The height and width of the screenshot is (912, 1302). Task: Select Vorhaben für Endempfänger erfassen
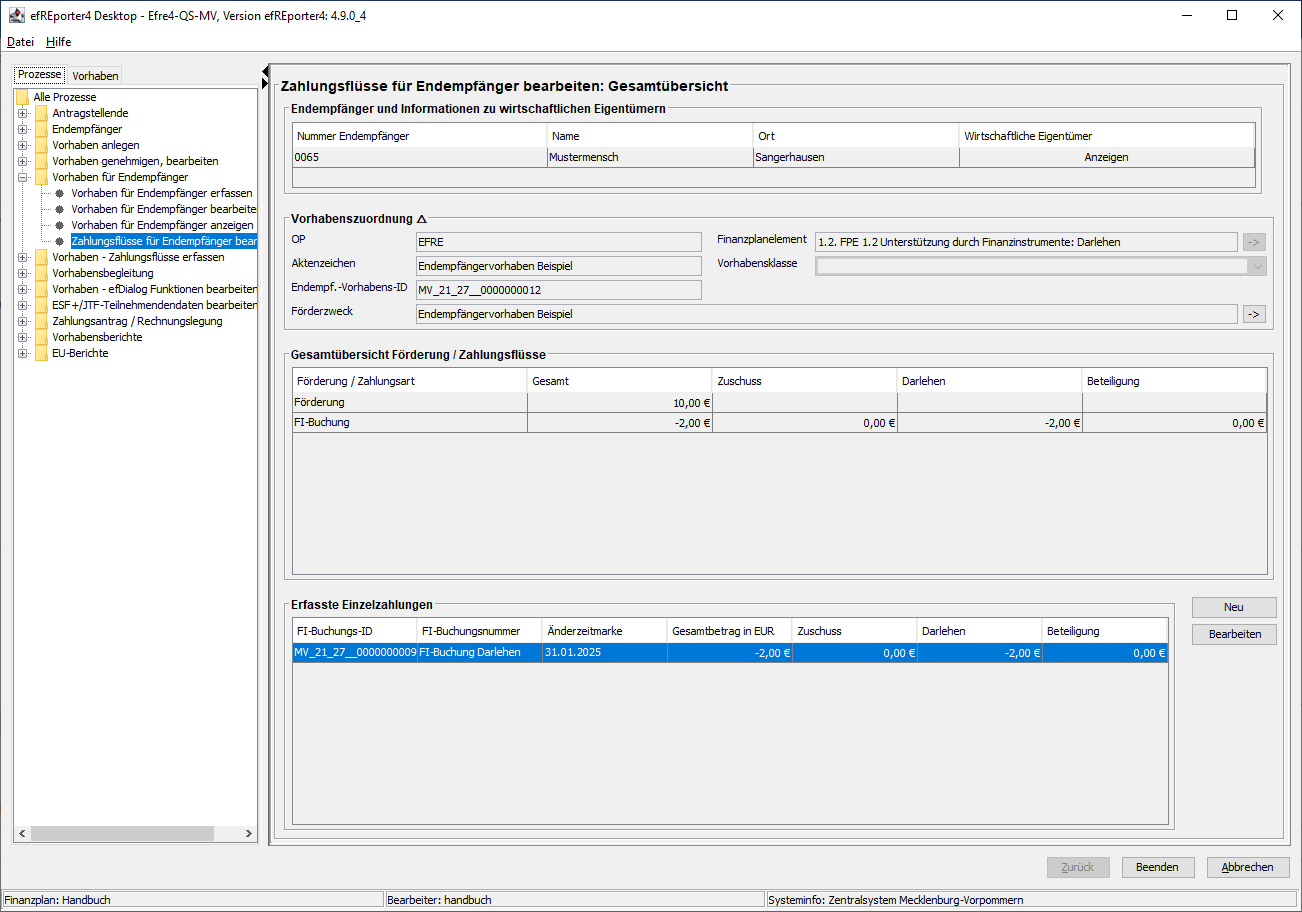pos(162,193)
